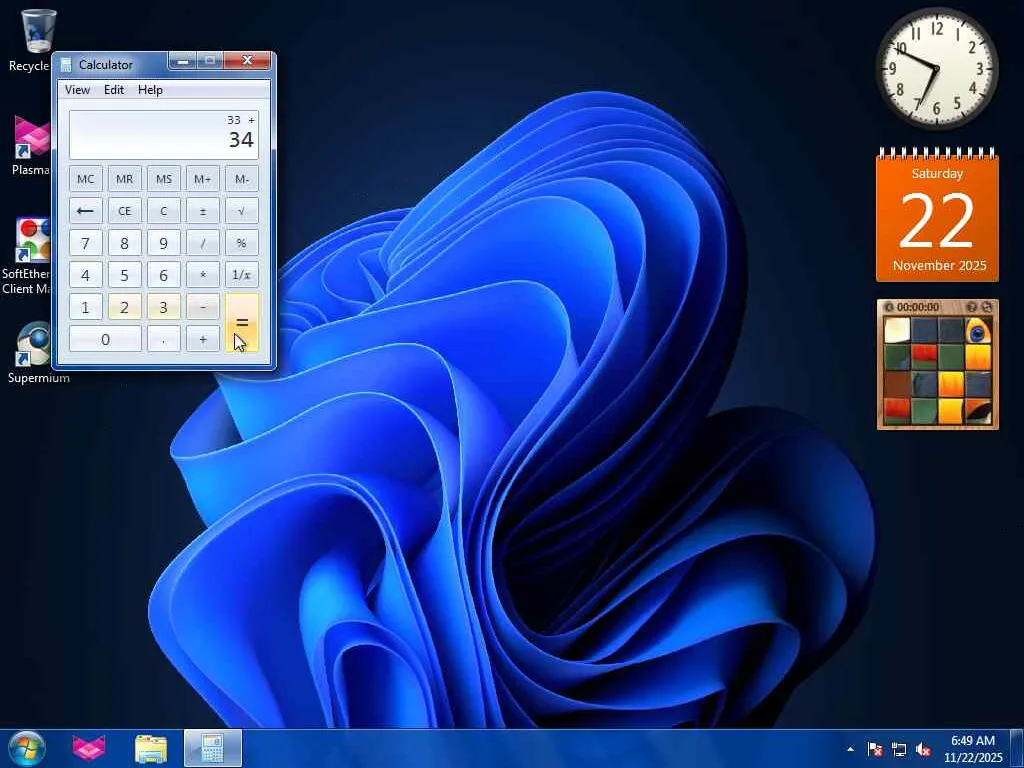Click the top-left puzzle tile
This screenshot has width=1024, height=768.
(897, 330)
